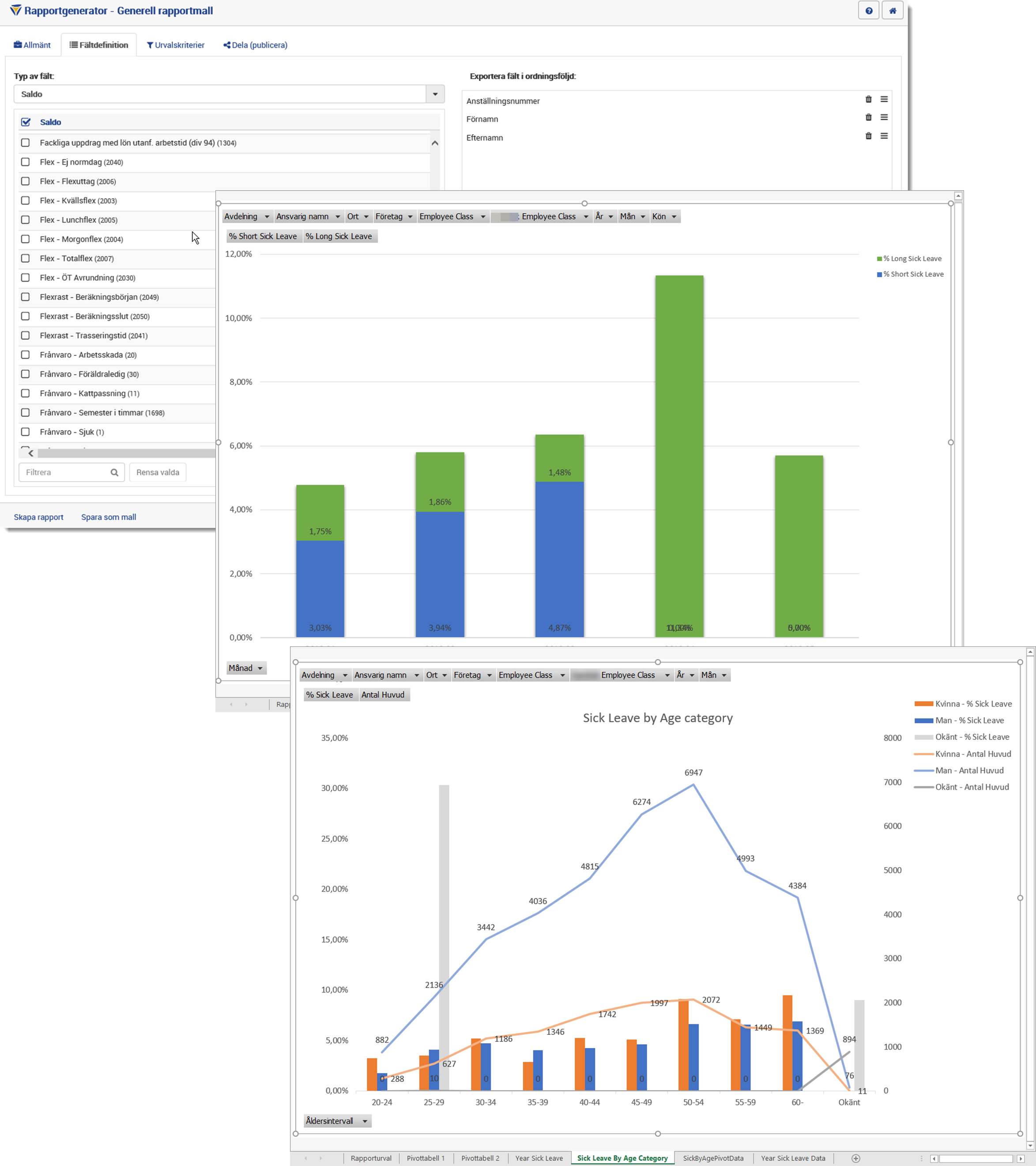
Task: Check Flex - Morgonflex checkbox
Action: (25, 240)
